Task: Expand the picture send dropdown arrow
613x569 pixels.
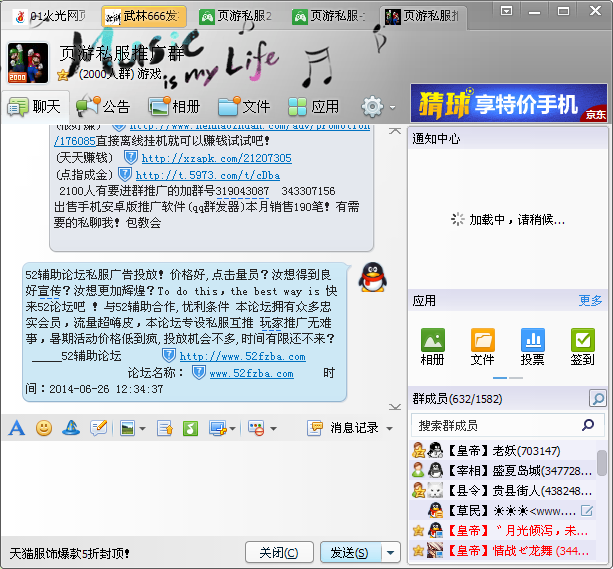Action: [143, 429]
